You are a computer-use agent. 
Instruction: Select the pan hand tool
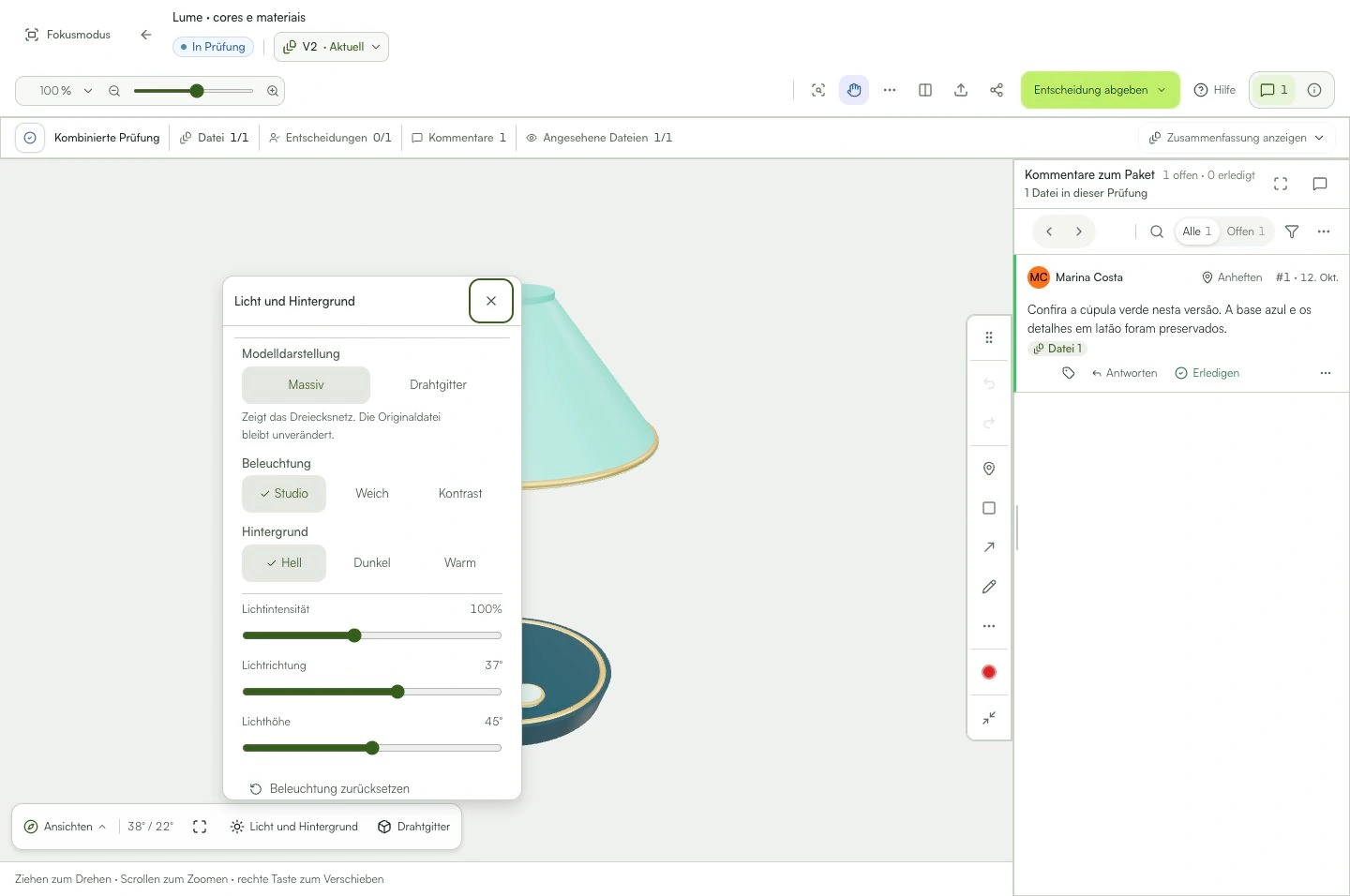point(854,90)
